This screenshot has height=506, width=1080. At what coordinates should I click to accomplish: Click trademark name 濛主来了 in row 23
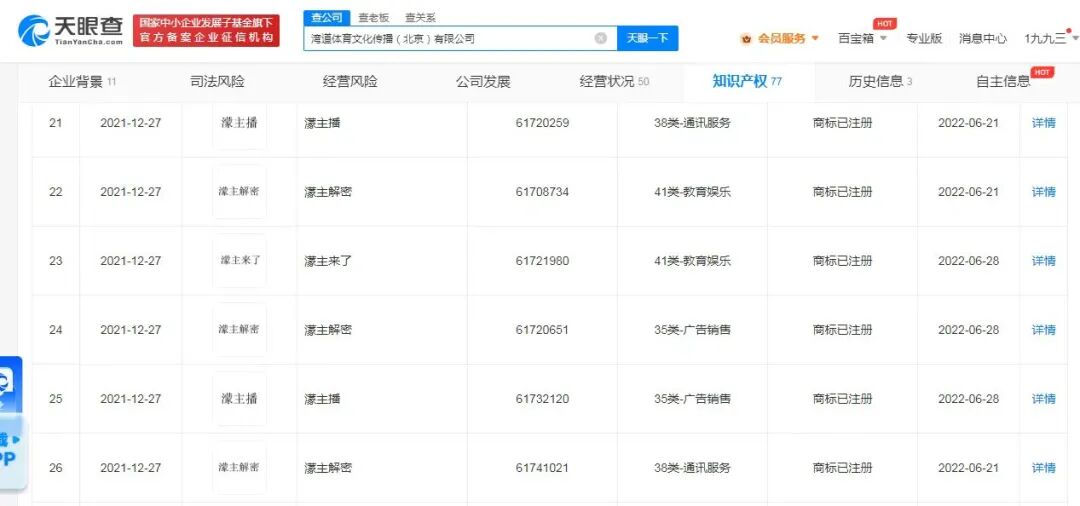pyautogui.click(x=329, y=261)
